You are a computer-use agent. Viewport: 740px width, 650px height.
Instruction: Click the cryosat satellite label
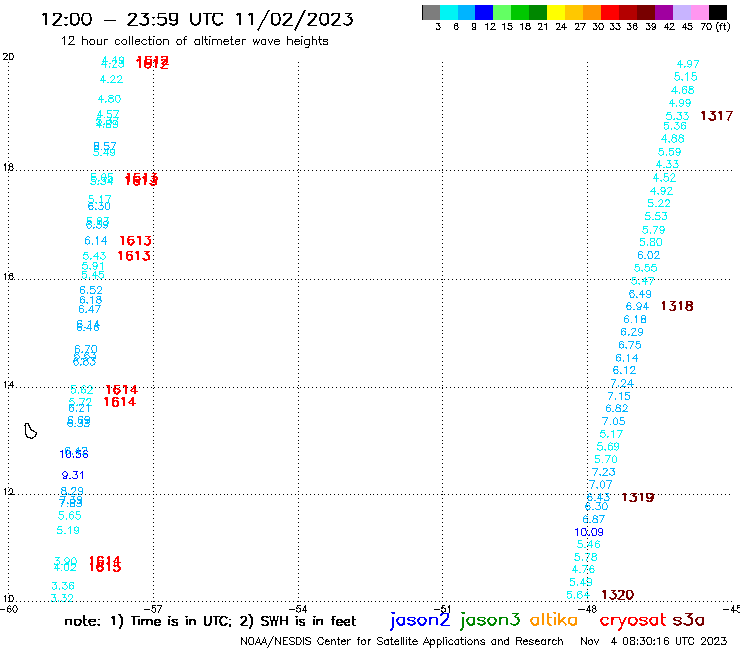[x=633, y=620]
